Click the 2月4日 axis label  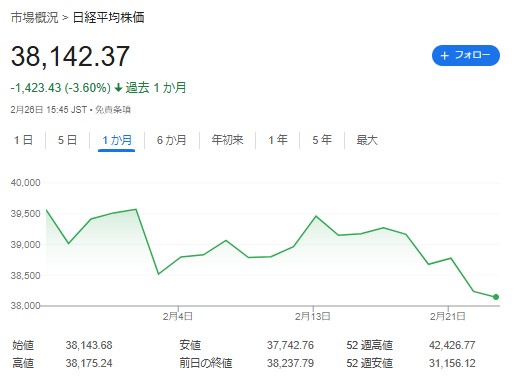[178, 316]
